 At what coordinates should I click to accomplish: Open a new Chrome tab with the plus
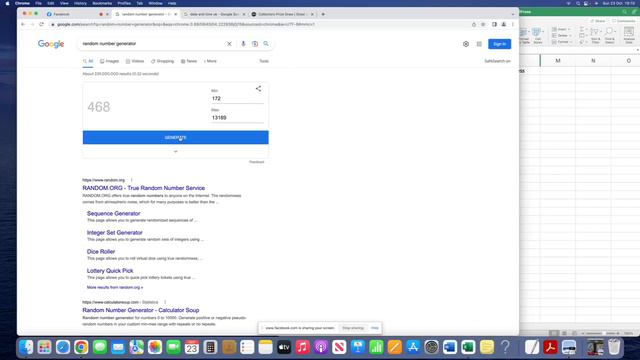(323, 14)
